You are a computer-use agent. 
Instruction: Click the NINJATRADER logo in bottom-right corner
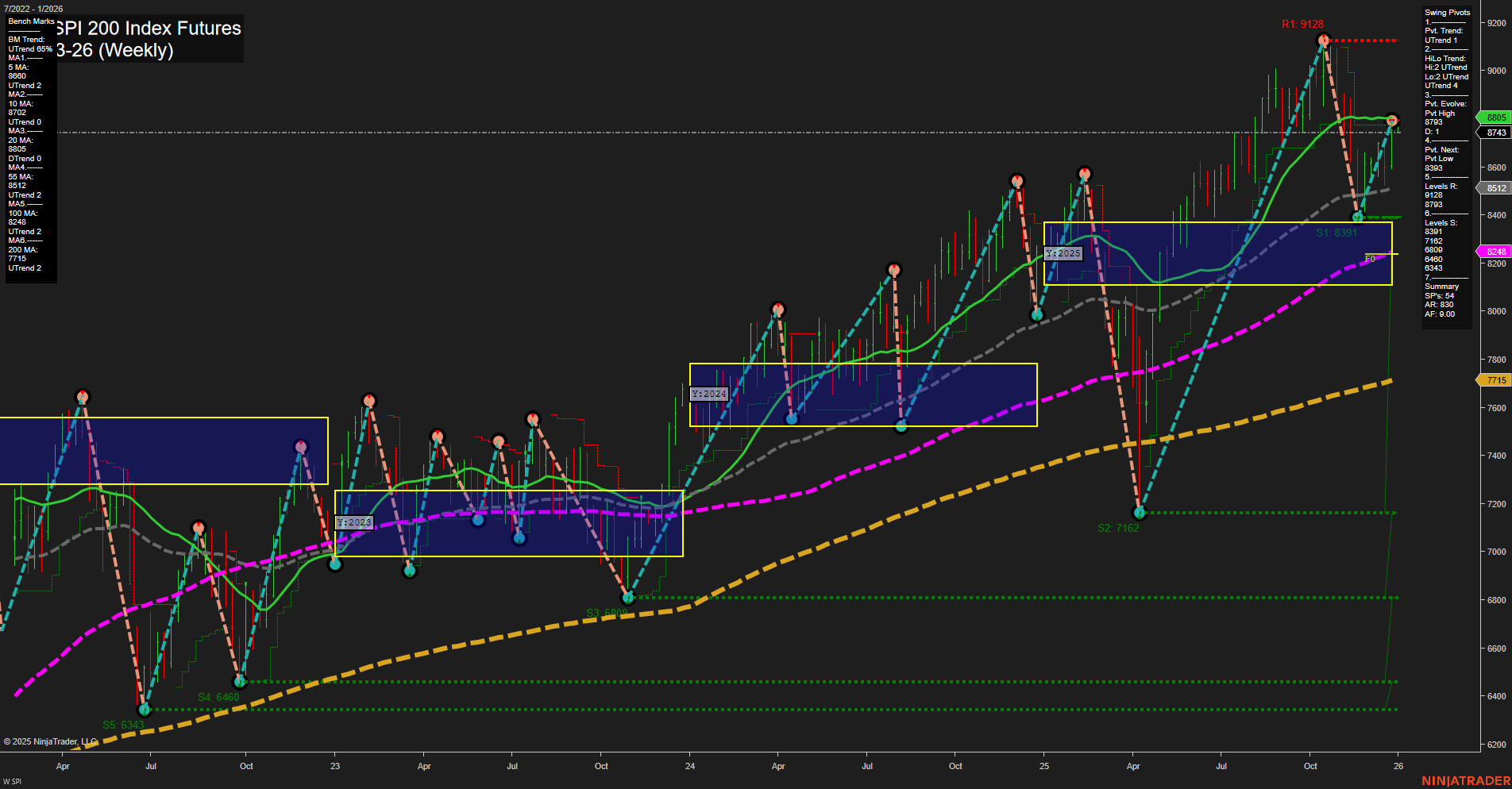pyautogui.click(x=1464, y=779)
